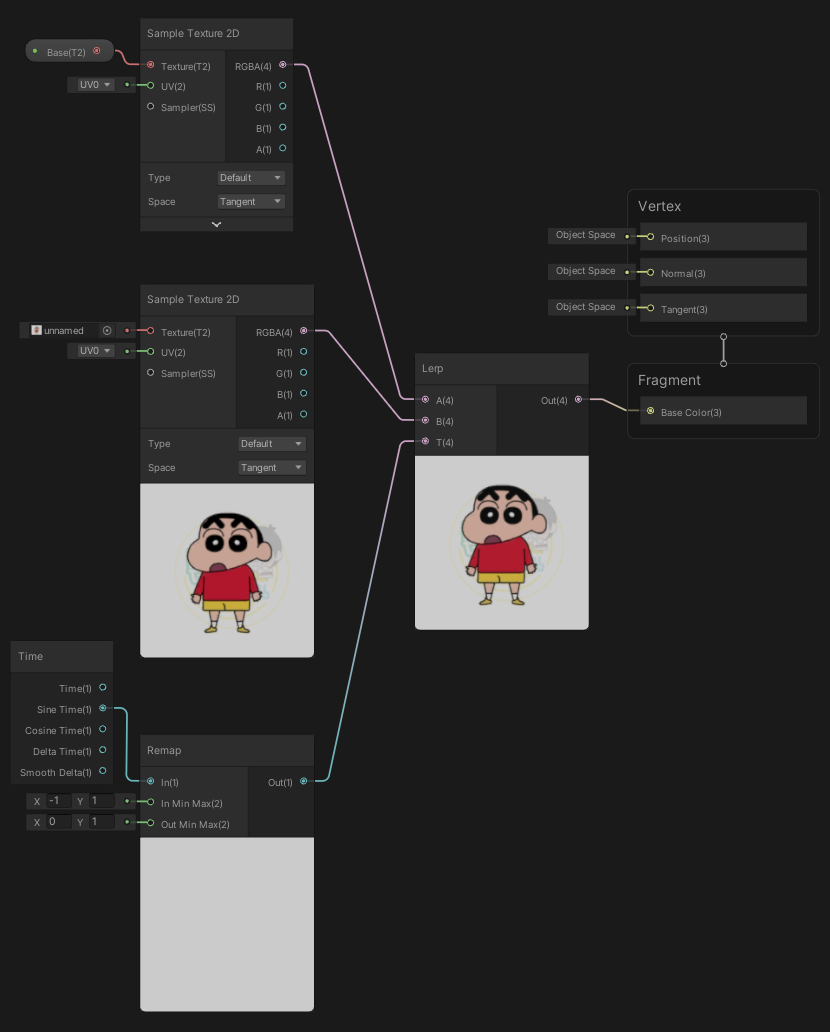Click Sampler(SS) port on Base-connected Sample Texture 2D
This screenshot has height=1032, width=830.
151,106
